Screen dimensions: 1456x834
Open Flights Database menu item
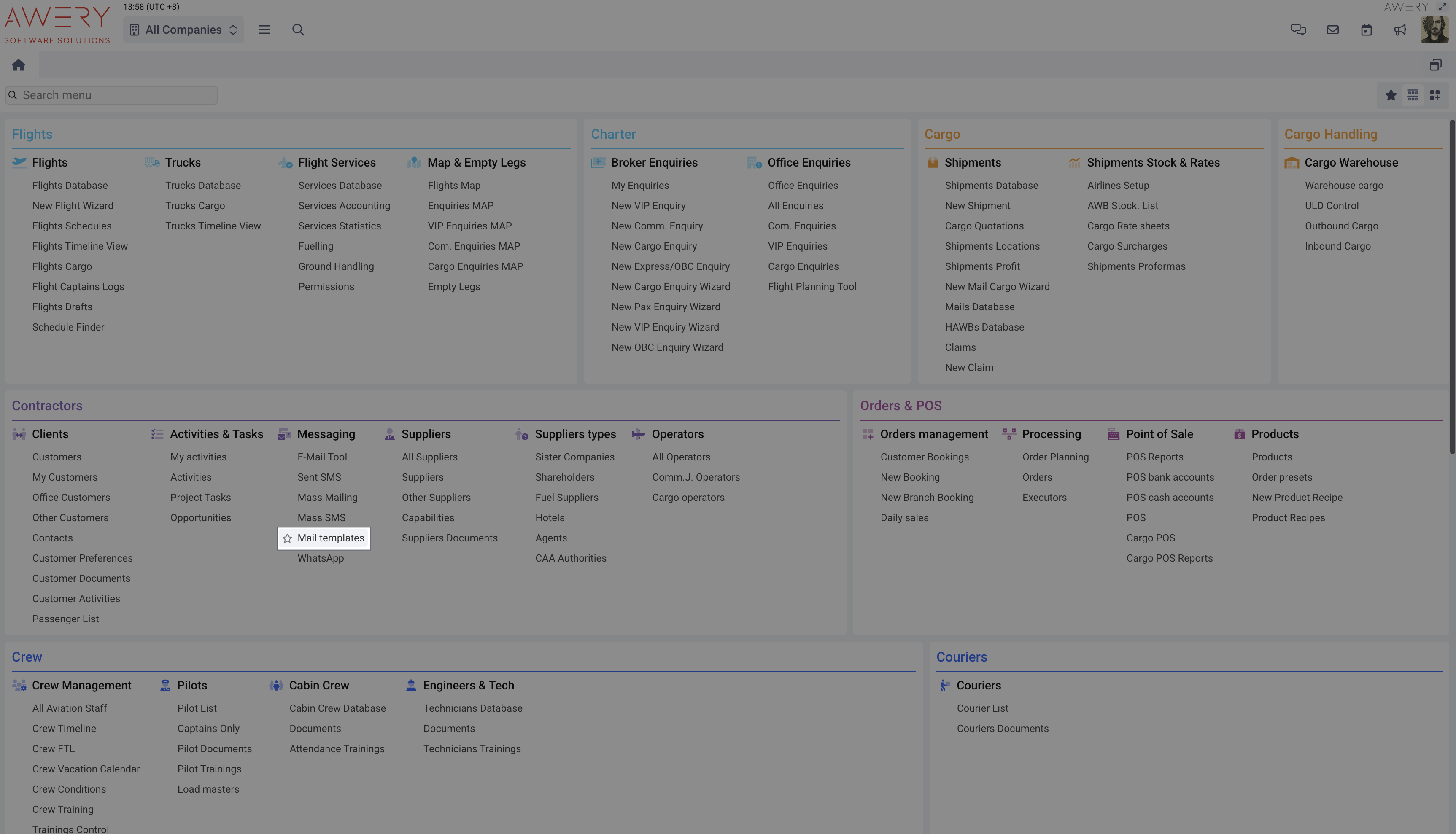pos(70,186)
